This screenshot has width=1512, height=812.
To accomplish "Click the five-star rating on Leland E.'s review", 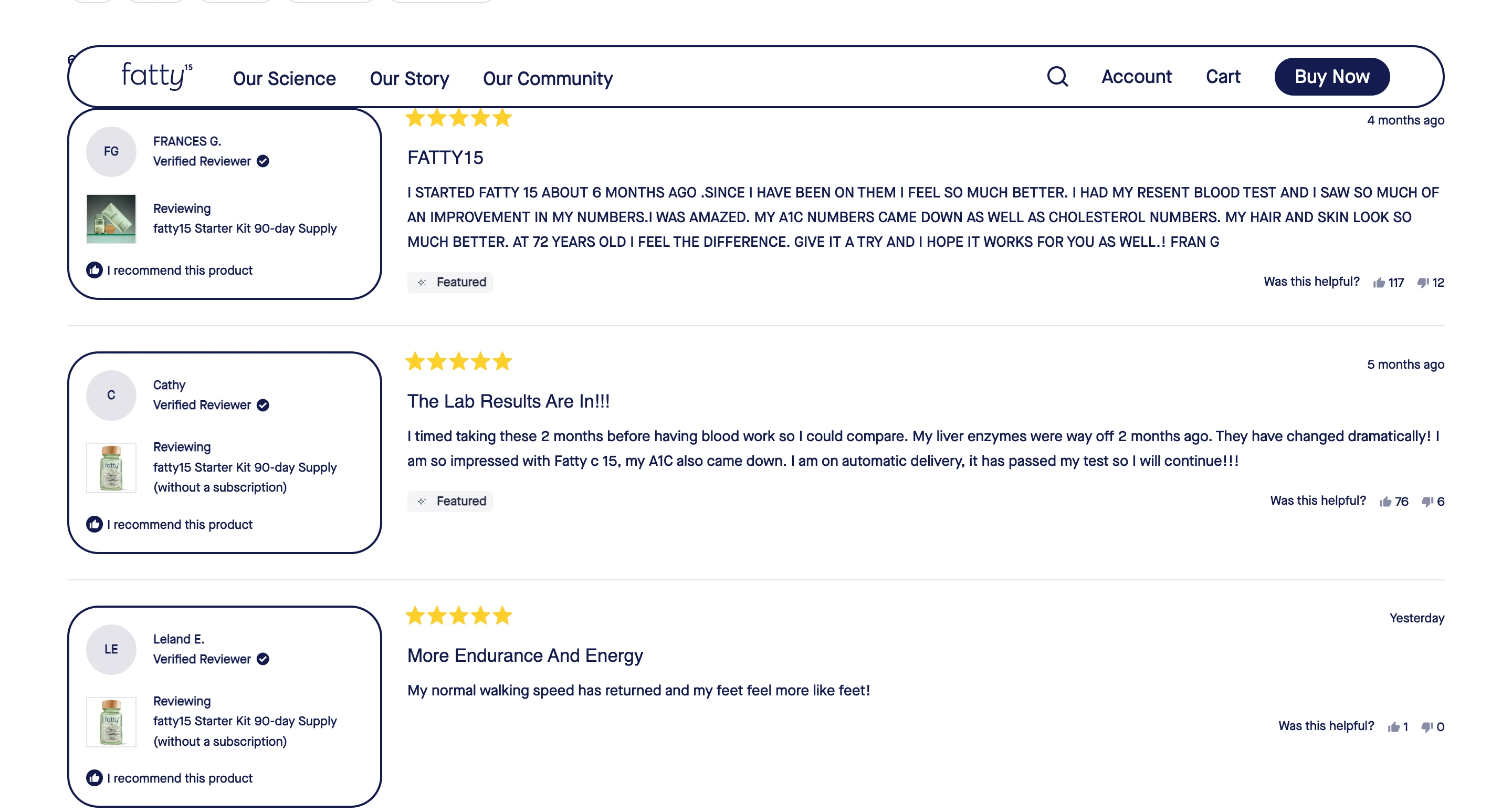I will coord(458,616).
